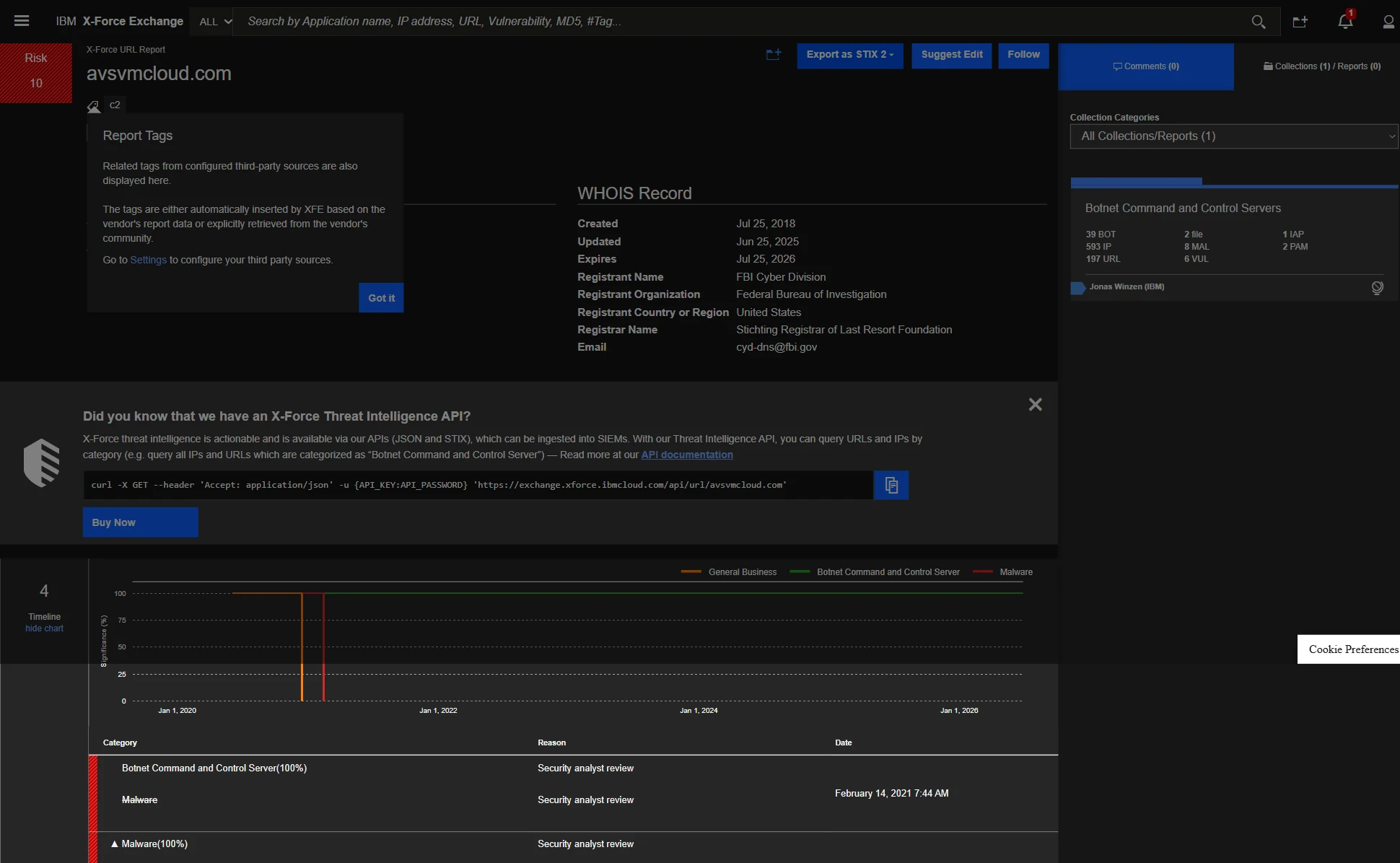Screen dimensions: 1400x863
Task: Click the X-Force shield logo
Action: pos(42,463)
